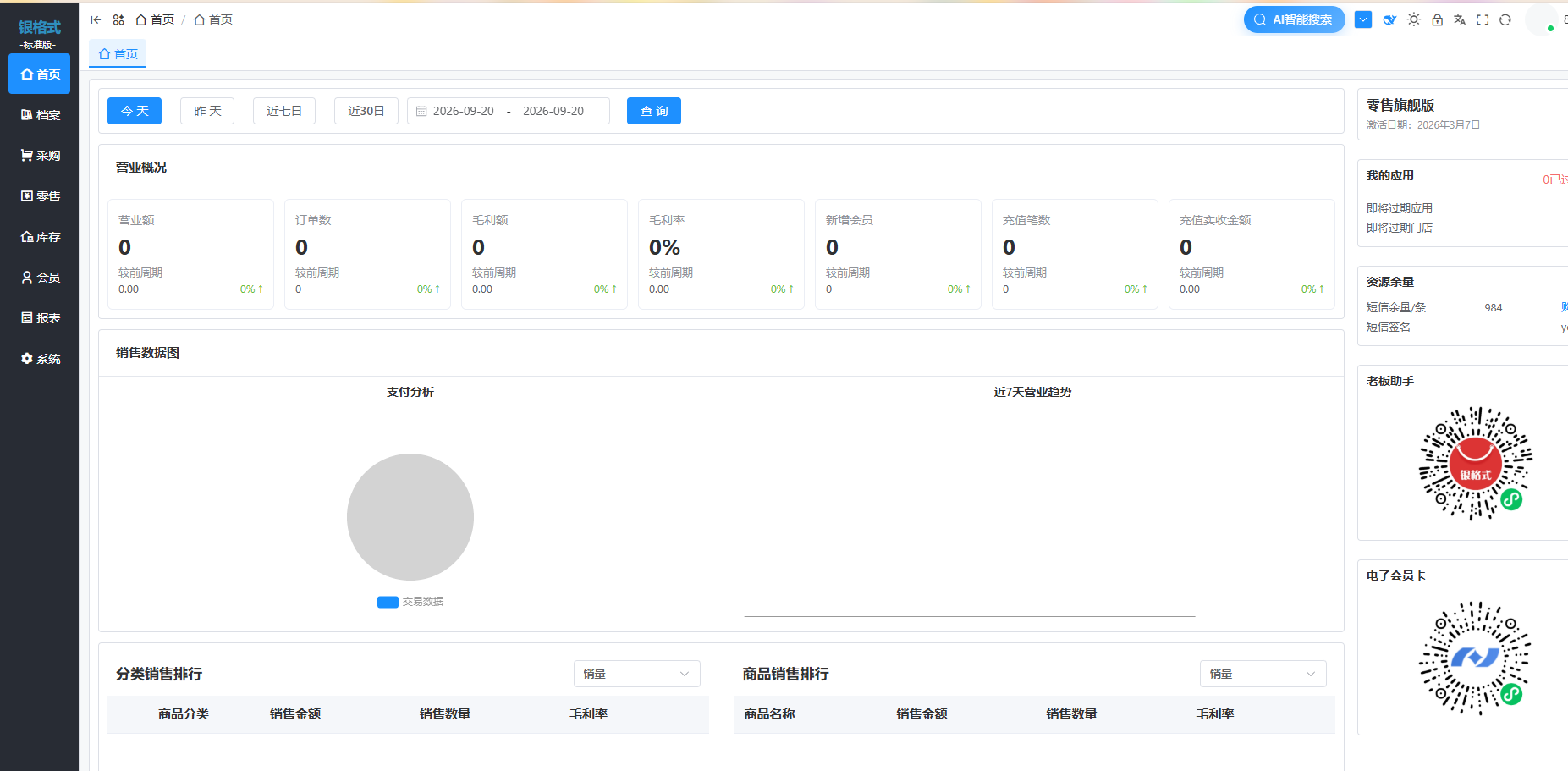Select 近七日 date filter
1568x771 pixels.
pyautogui.click(x=284, y=111)
